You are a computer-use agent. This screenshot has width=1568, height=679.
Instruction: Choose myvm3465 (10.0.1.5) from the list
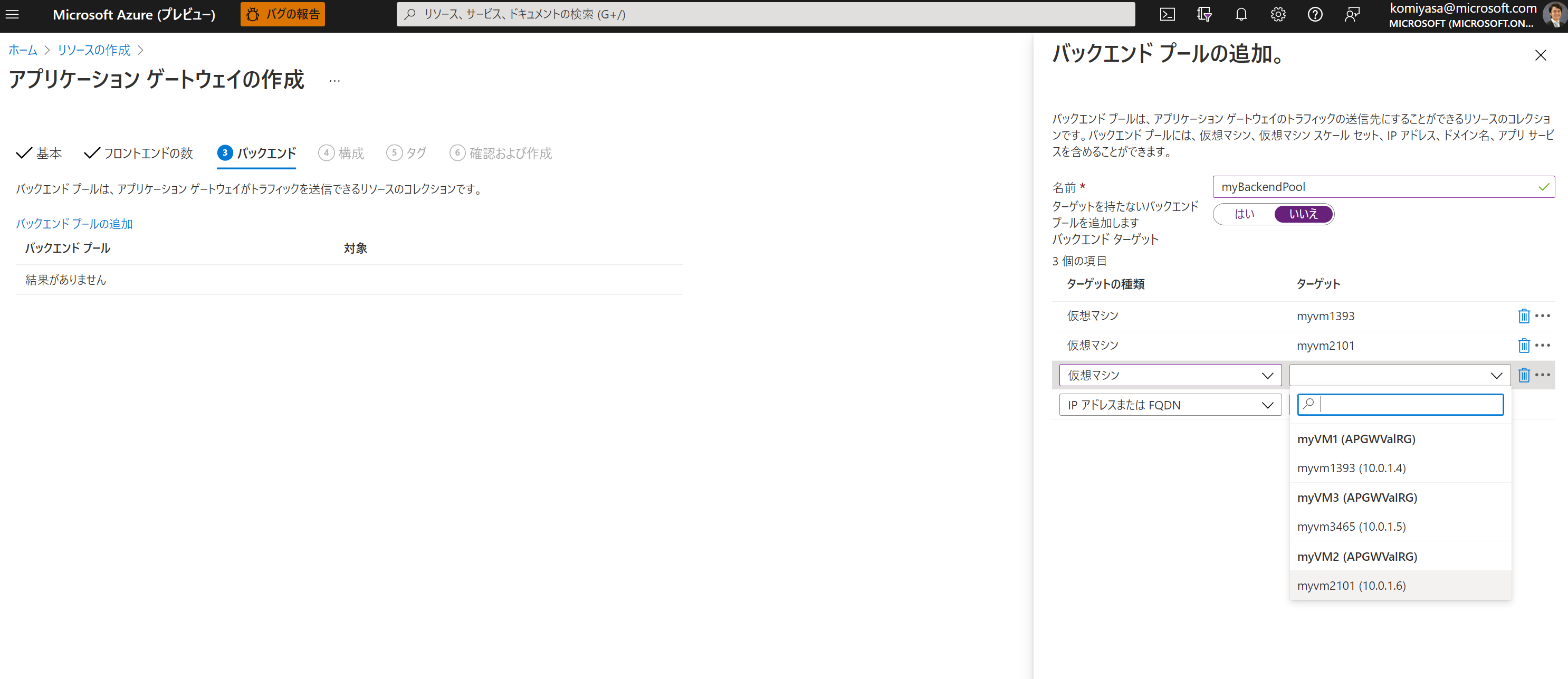[1351, 527]
